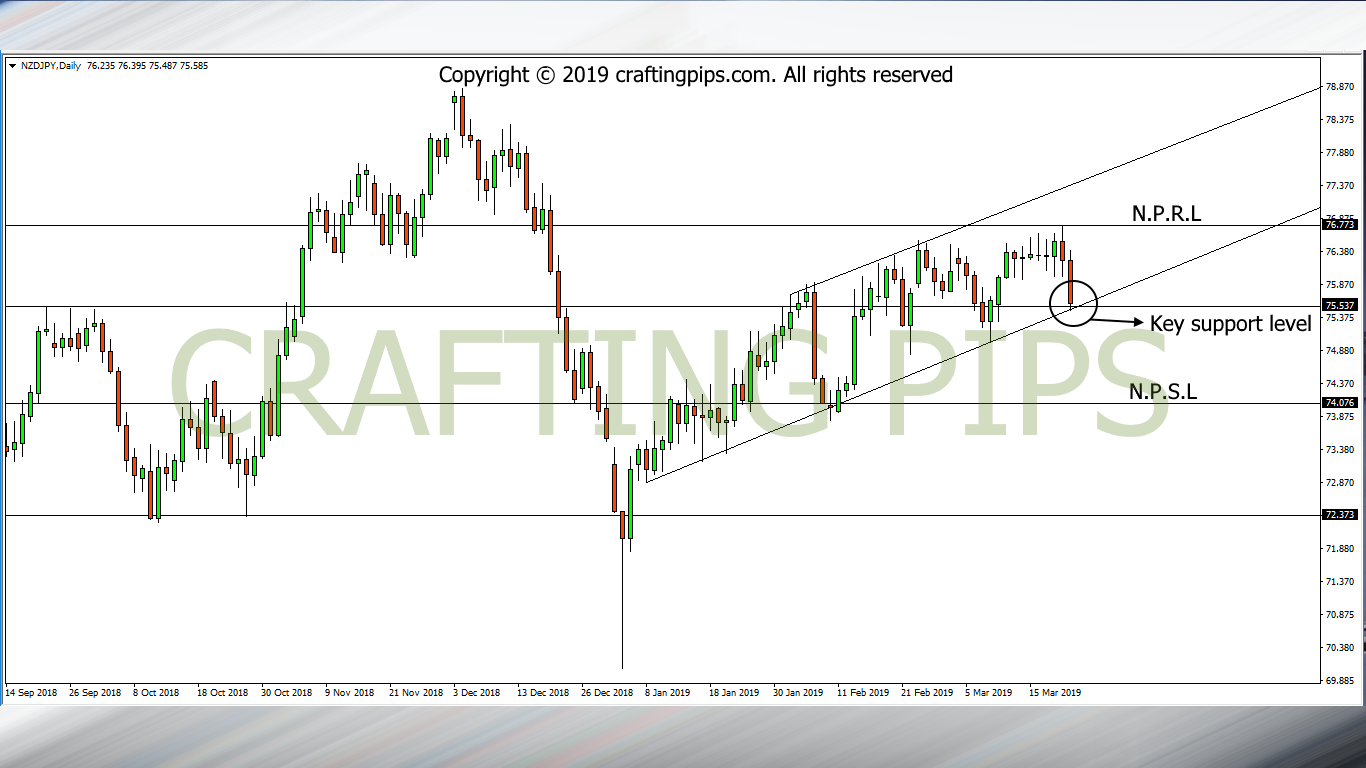Select the N.P.R.L text label
This screenshot has height=768, width=1366.
point(1166,213)
